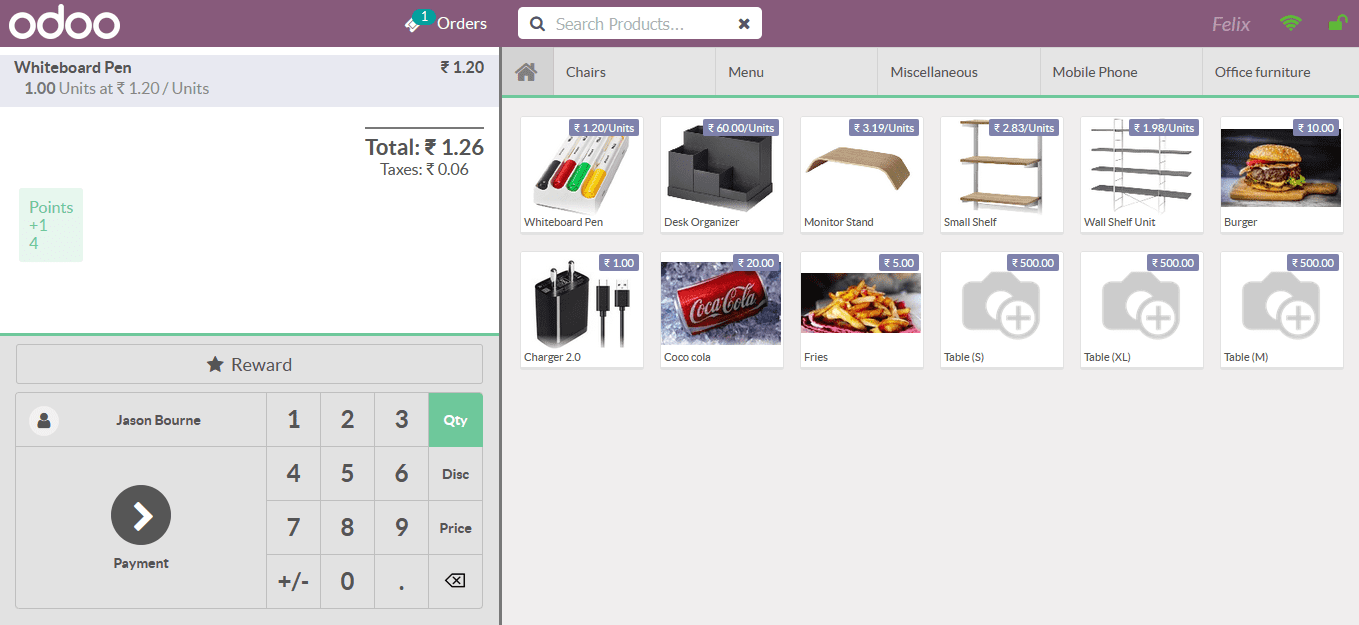Click the decimal point key

click(x=401, y=581)
